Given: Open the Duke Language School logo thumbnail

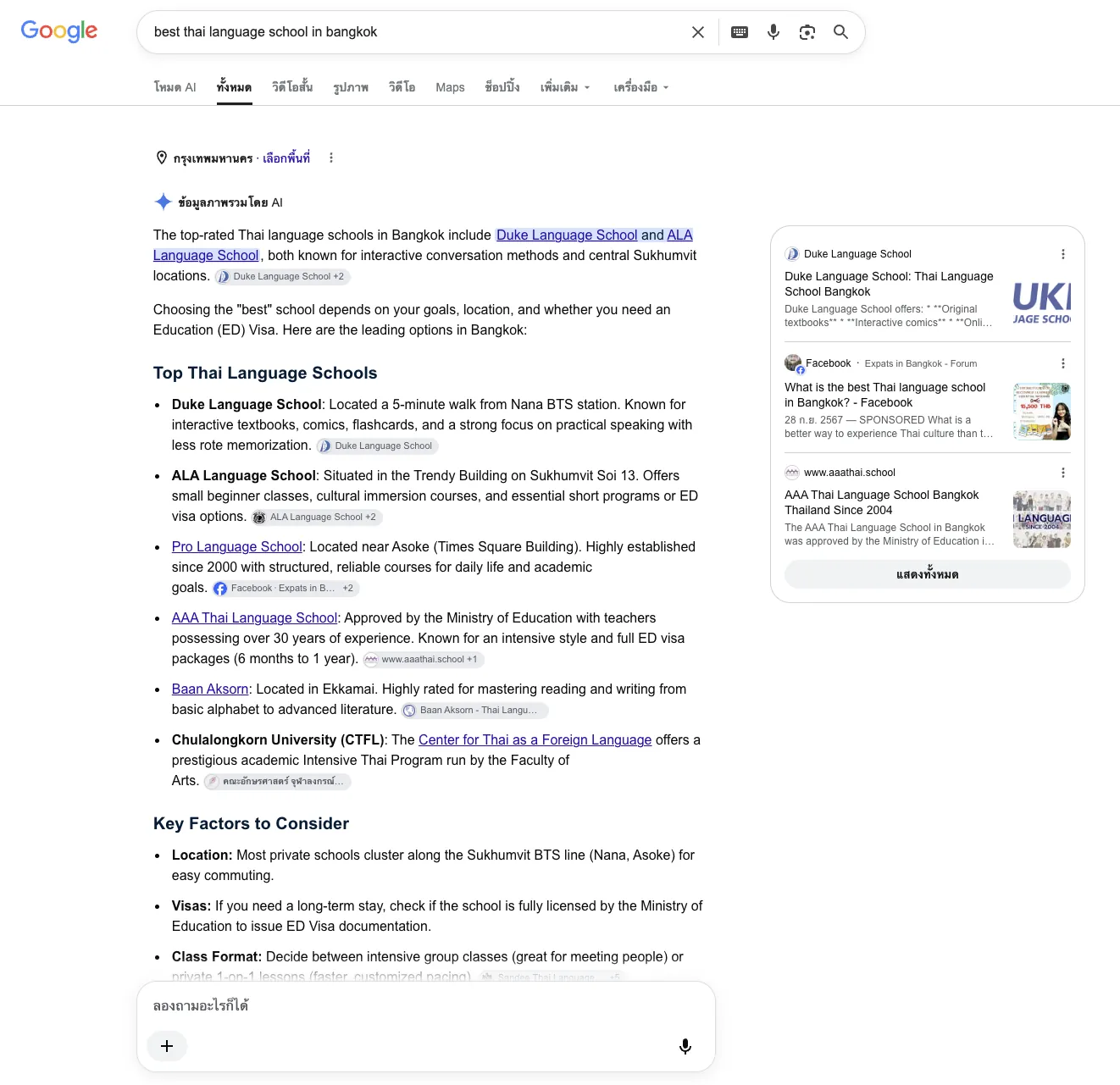Looking at the screenshot, I should coord(1042,303).
